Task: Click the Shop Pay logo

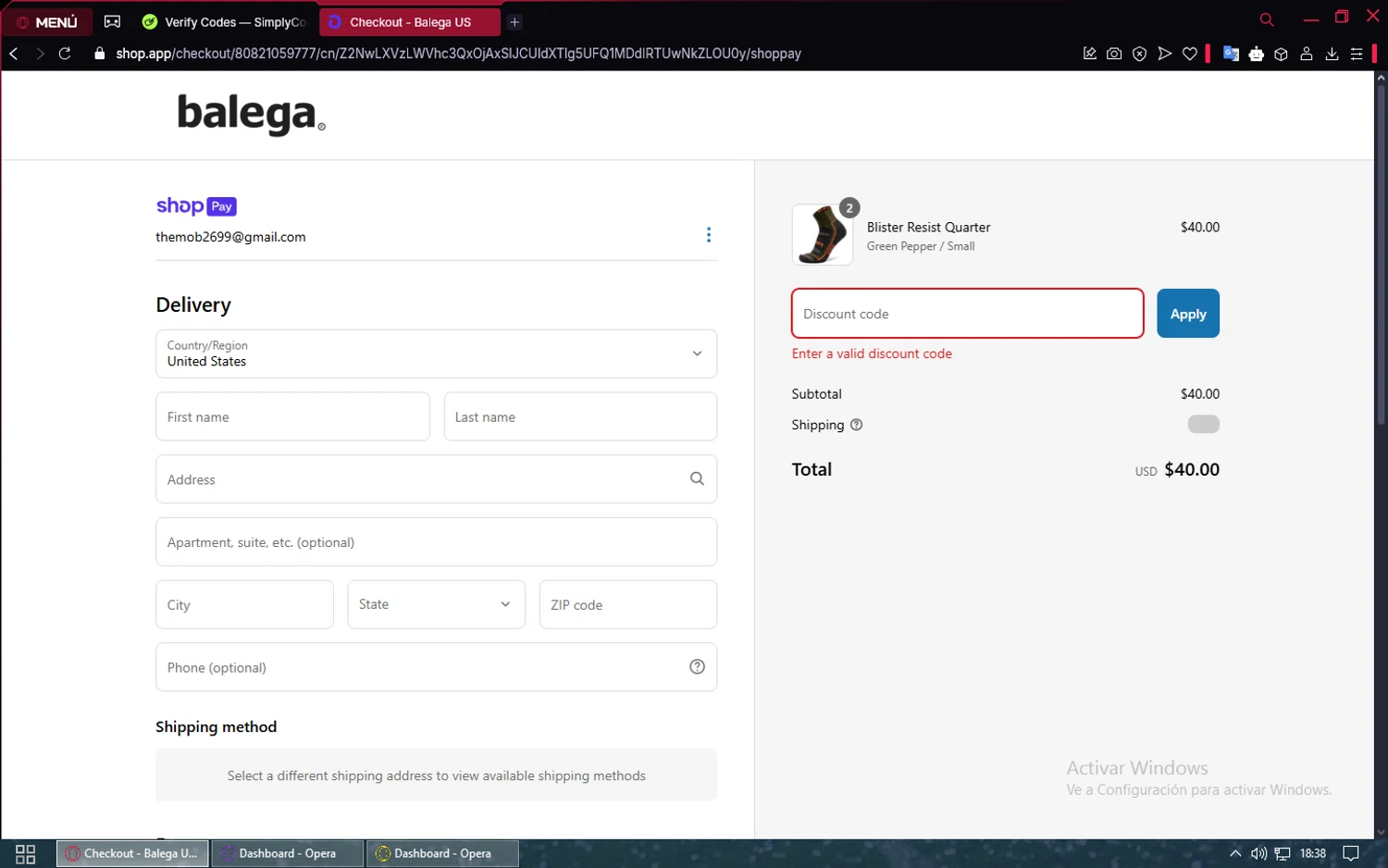Action: (196, 205)
